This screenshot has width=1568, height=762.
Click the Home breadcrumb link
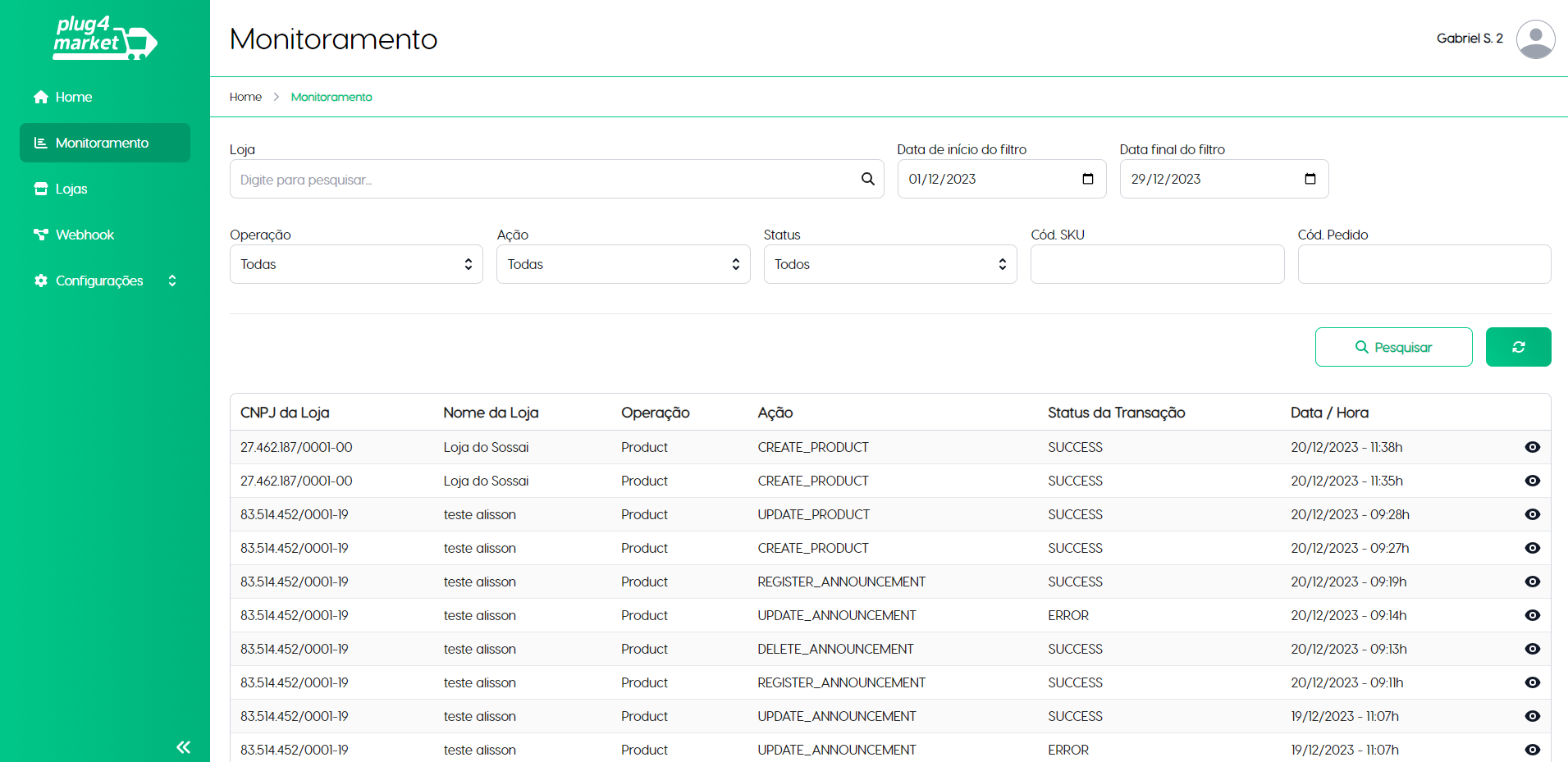[x=245, y=97]
